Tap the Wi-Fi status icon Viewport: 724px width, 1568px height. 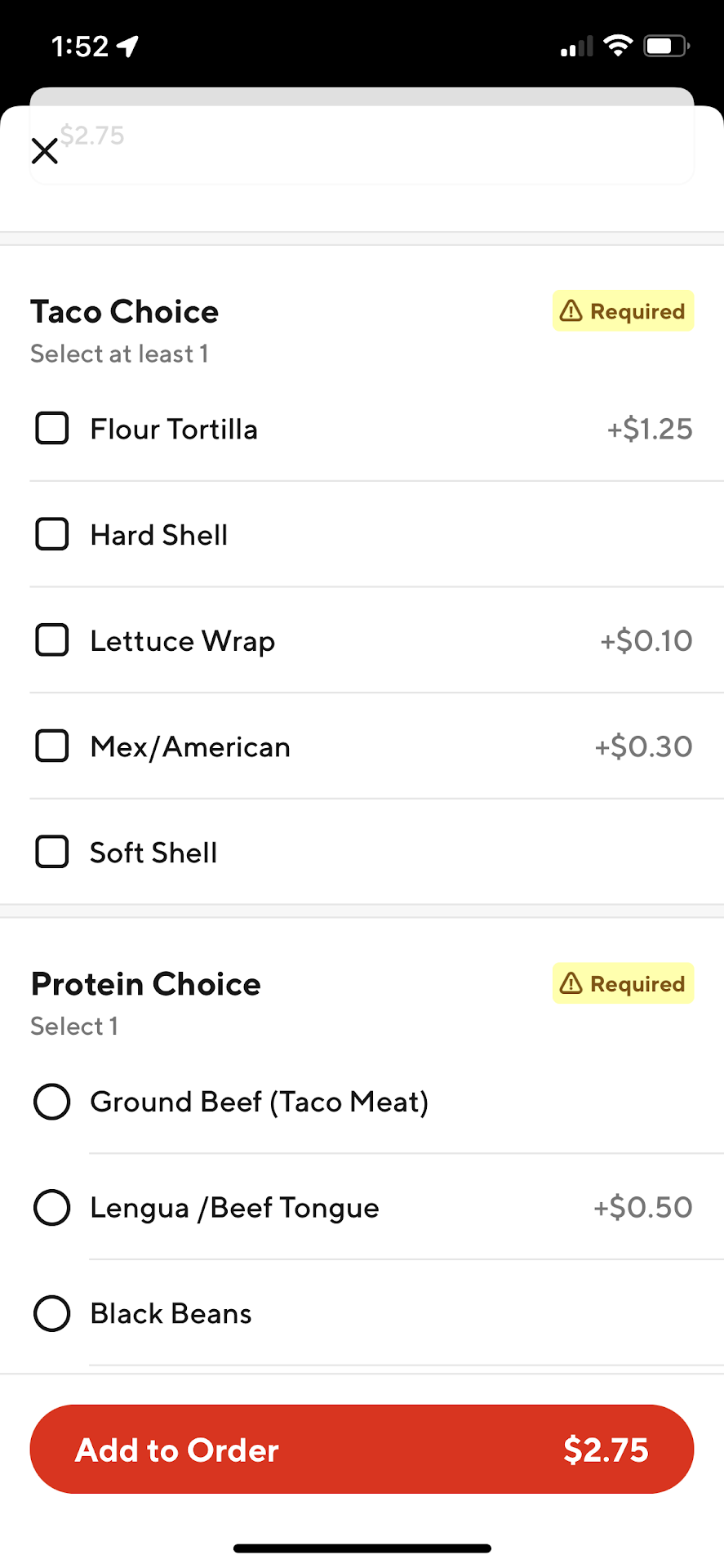point(618,46)
